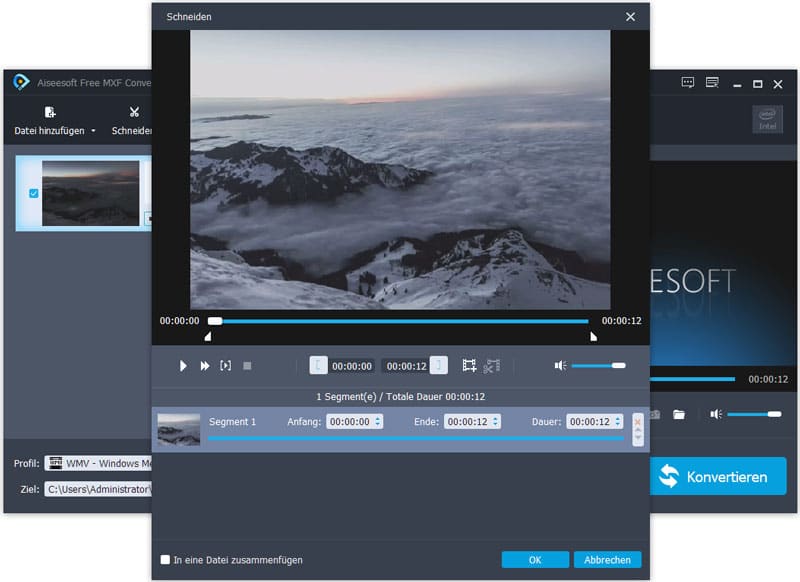This screenshot has width=800, height=582.
Task: Click the split scissors icon
Action: coord(492,366)
